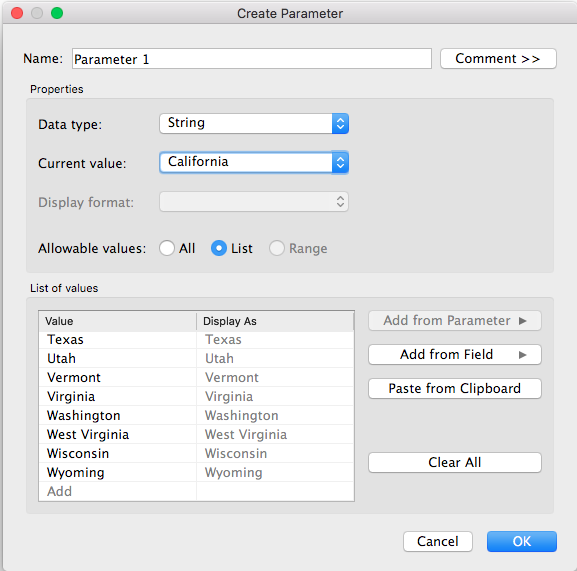Select the List radio button
This screenshot has height=571, width=577.
click(x=219, y=248)
